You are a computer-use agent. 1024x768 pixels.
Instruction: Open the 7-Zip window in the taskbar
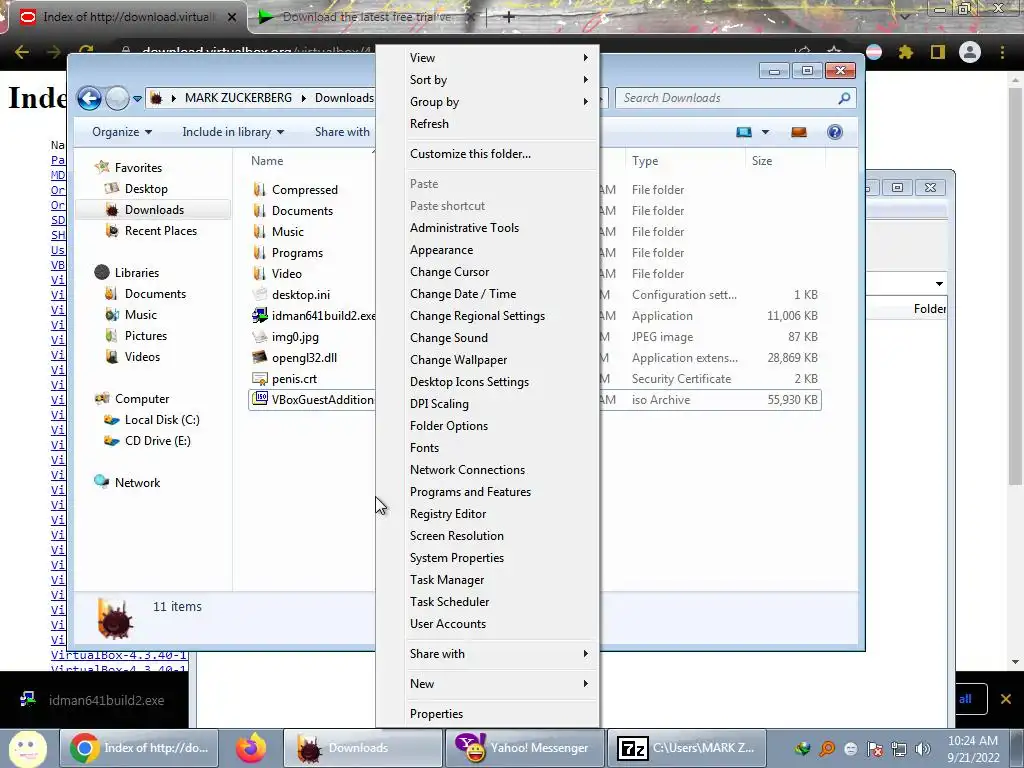pos(686,748)
